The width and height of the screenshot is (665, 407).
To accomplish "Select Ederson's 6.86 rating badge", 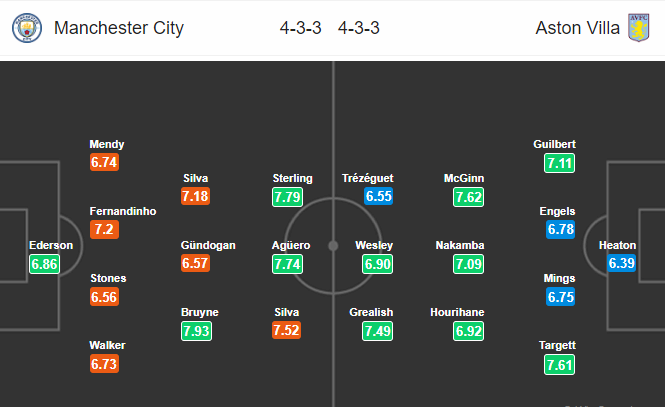I will (x=45, y=264).
